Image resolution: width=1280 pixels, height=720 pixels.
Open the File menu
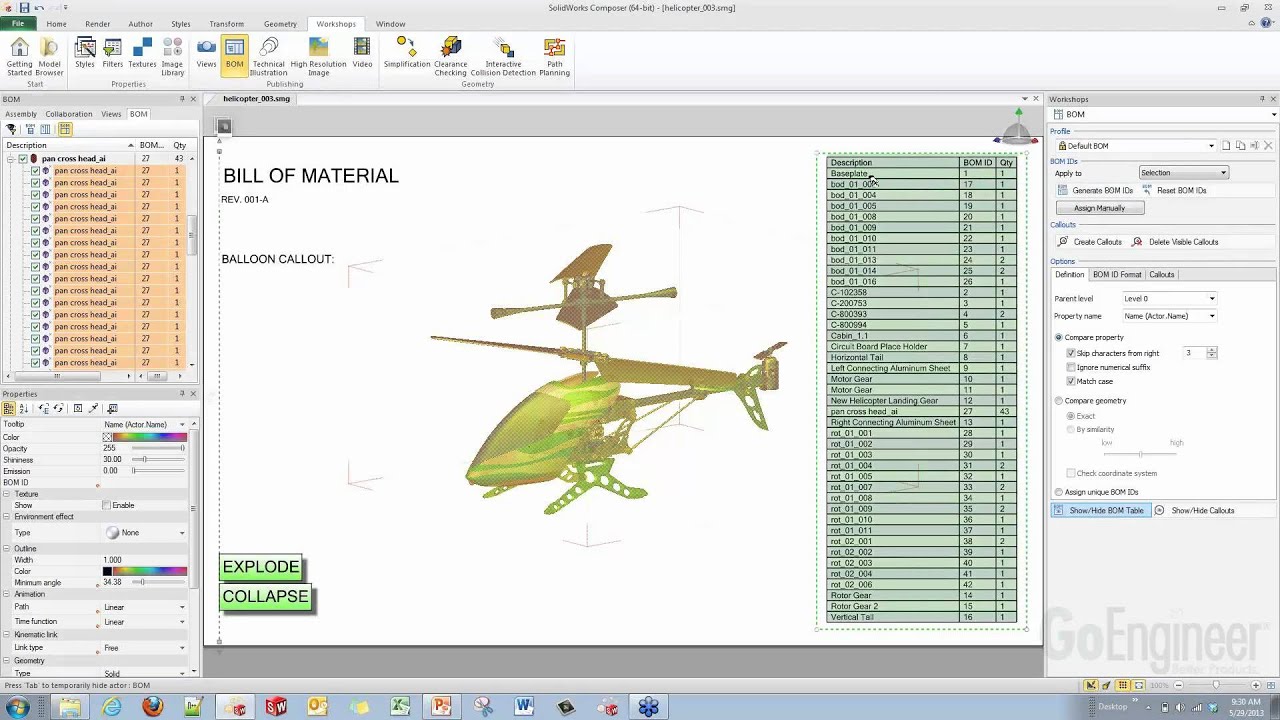pos(17,23)
